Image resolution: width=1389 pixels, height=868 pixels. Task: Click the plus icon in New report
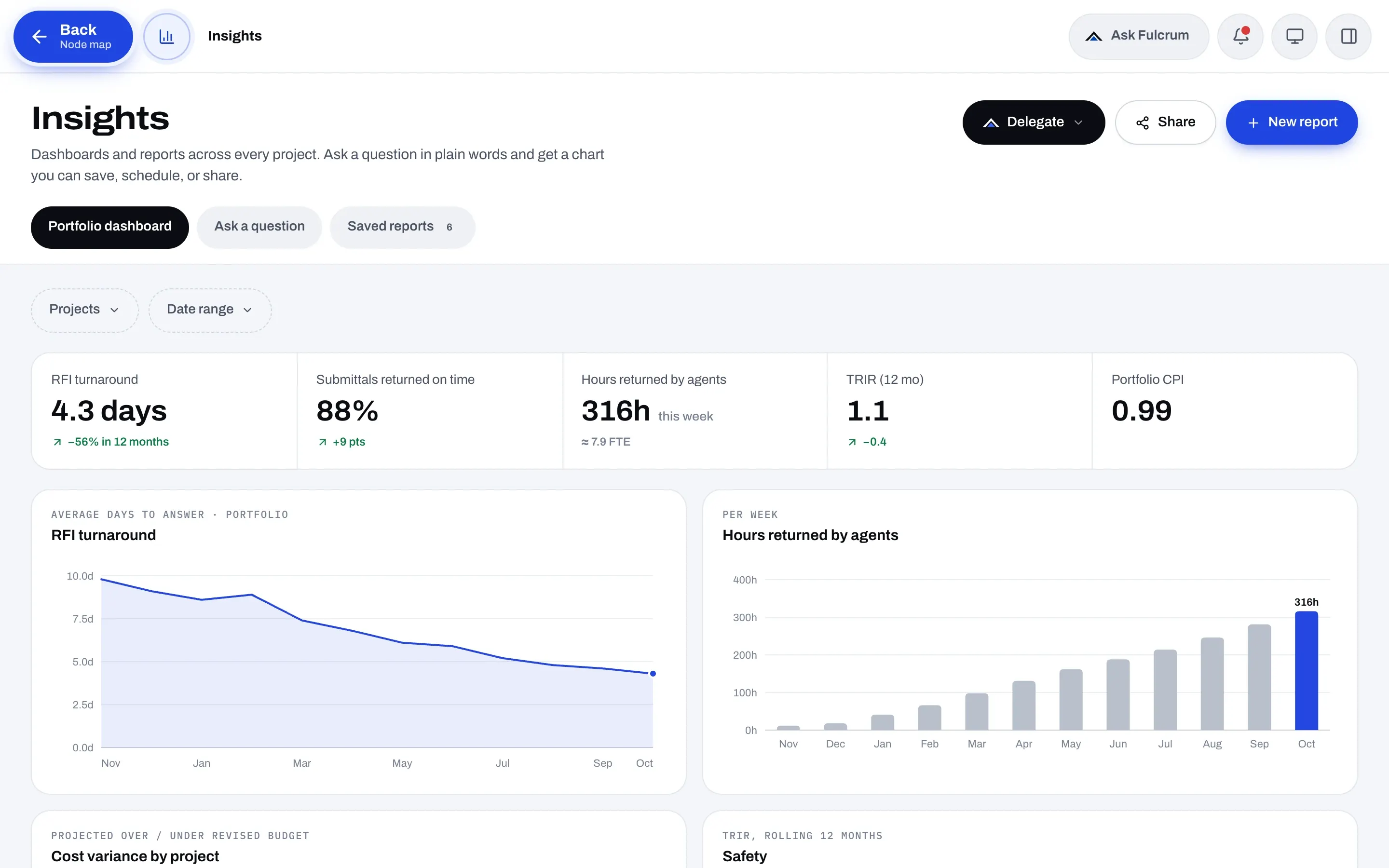click(x=1253, y=123)
